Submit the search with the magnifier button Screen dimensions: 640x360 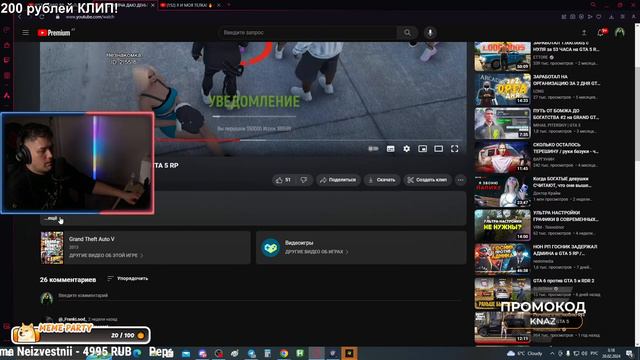[x=407, y=33]
